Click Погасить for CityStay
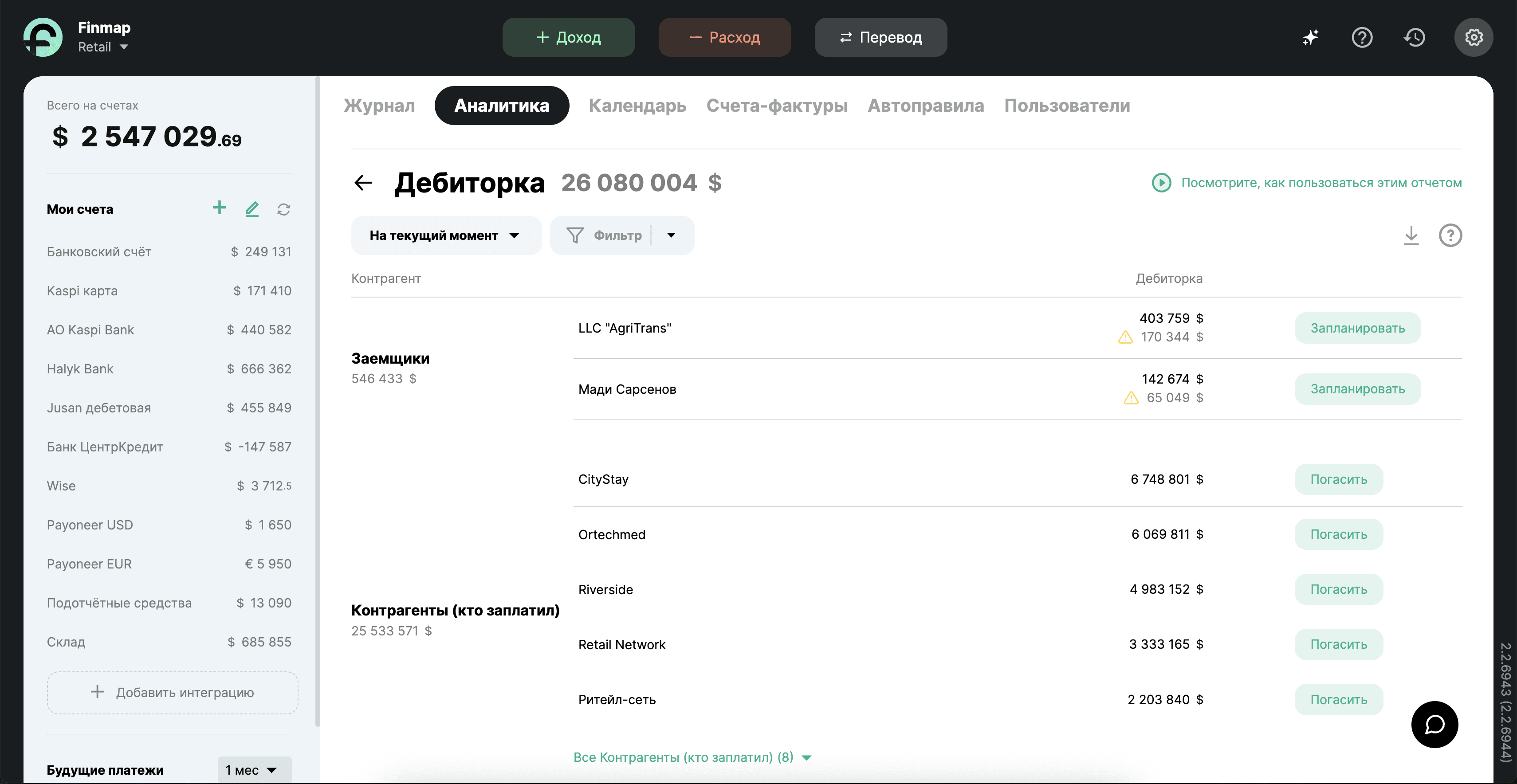 (x=1339, y=480)
